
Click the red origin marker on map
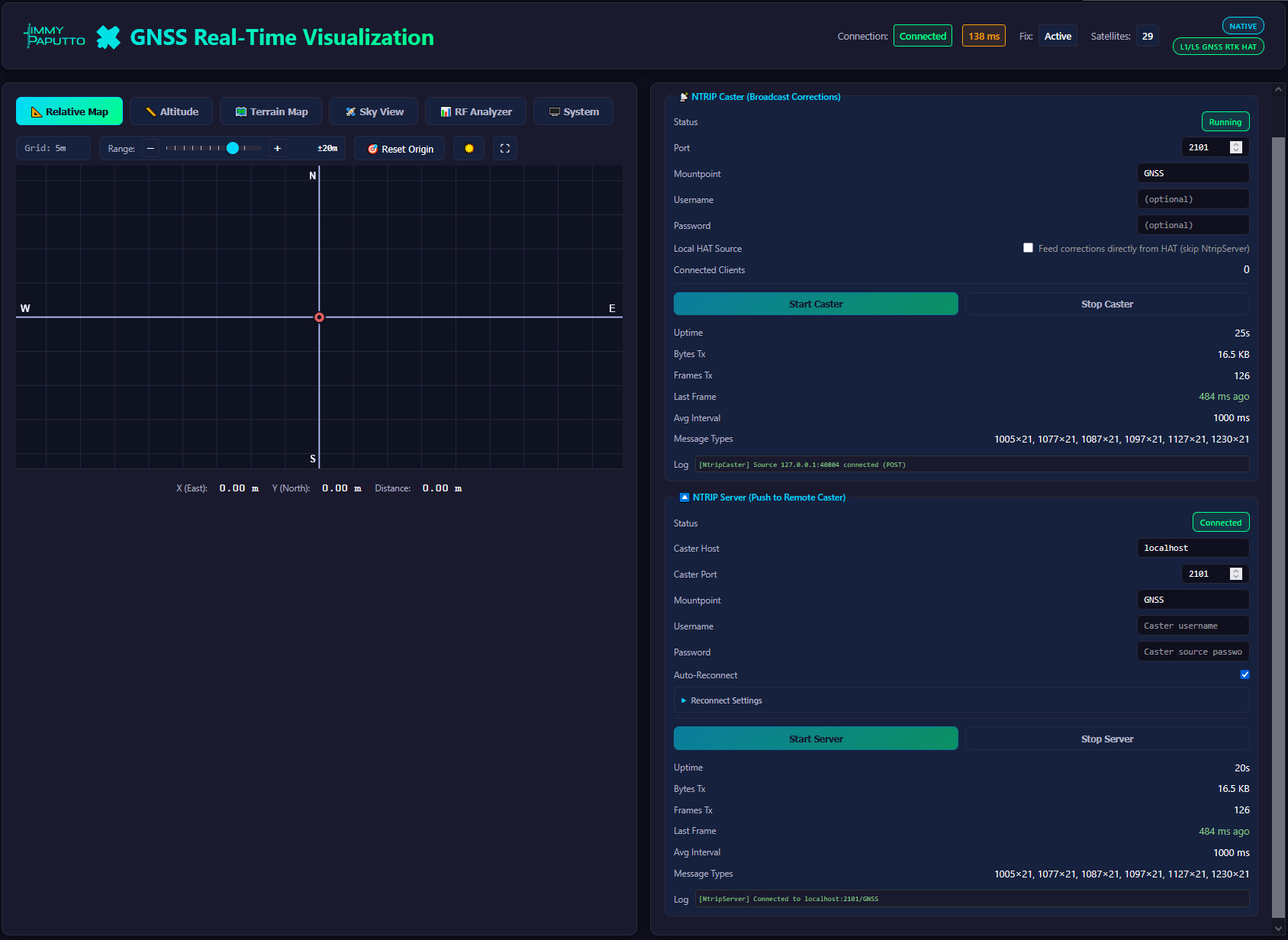[x=320, y=317]
